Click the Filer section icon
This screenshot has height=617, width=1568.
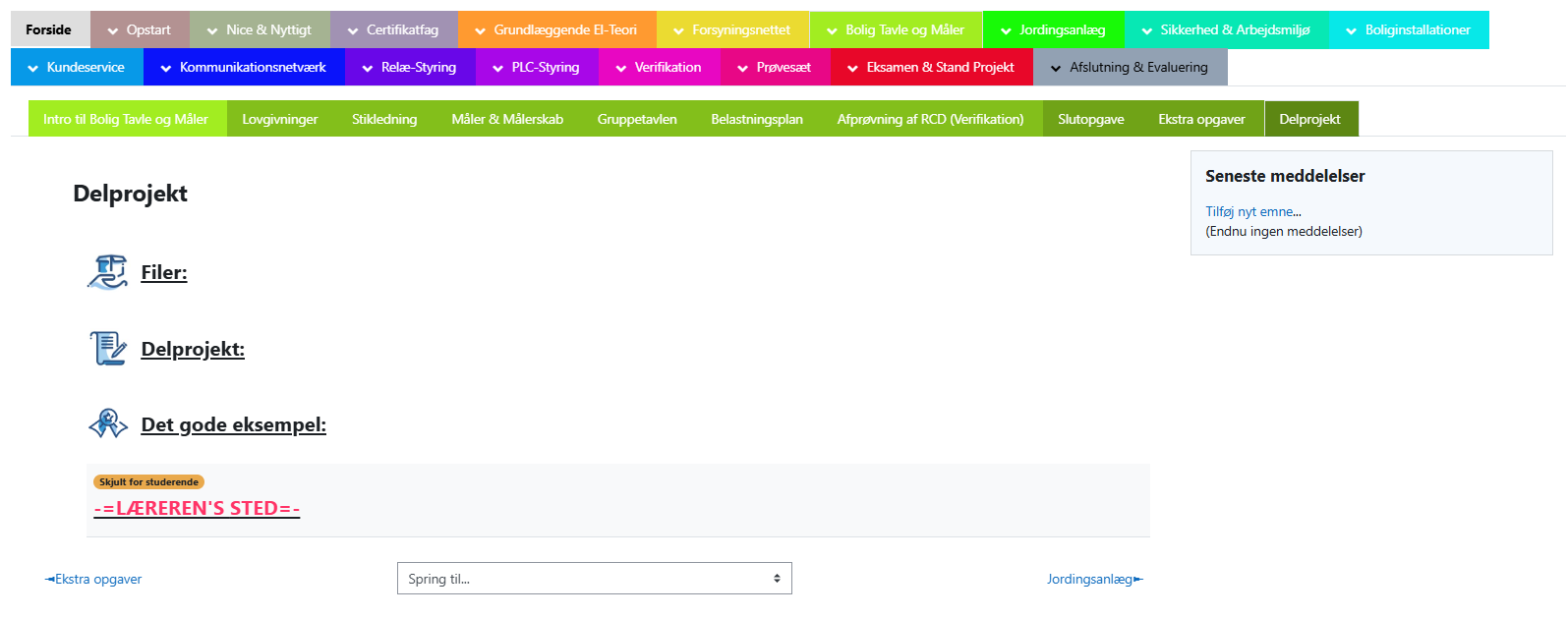[x=107, y=272]
